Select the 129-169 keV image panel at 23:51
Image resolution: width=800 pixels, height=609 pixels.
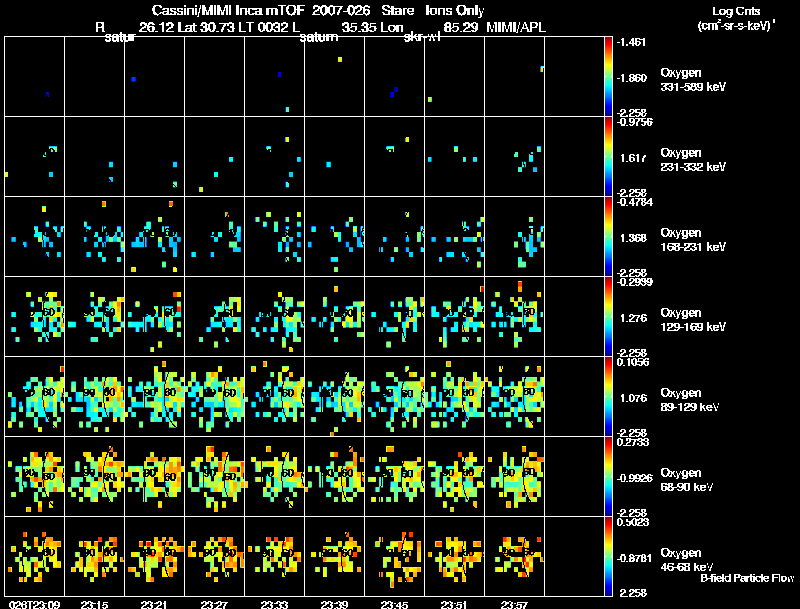click(x=455, y=317)
